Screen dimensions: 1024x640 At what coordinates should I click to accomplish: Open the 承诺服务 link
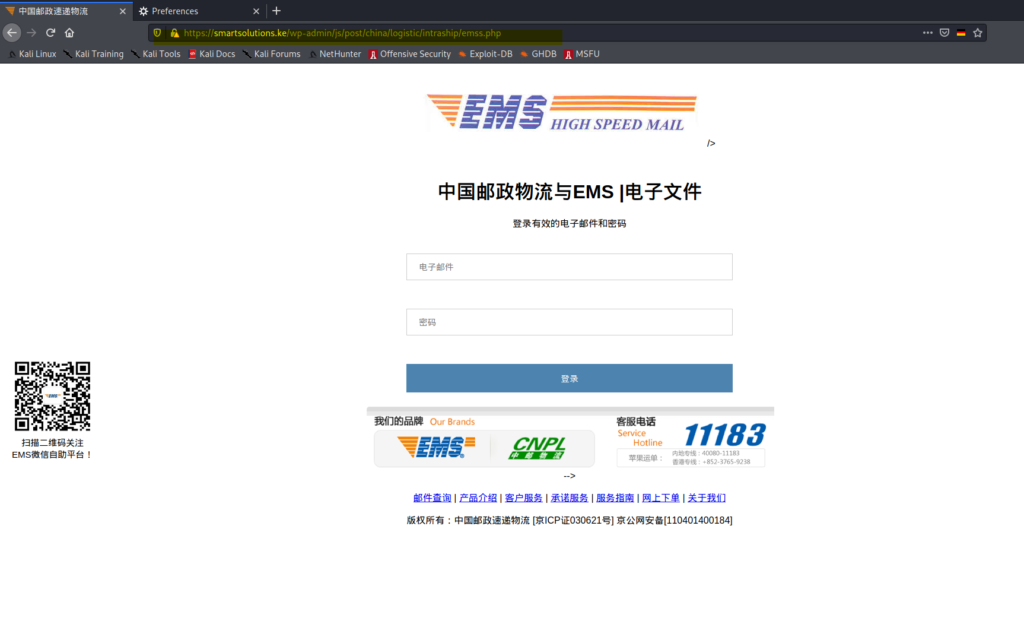569,498
